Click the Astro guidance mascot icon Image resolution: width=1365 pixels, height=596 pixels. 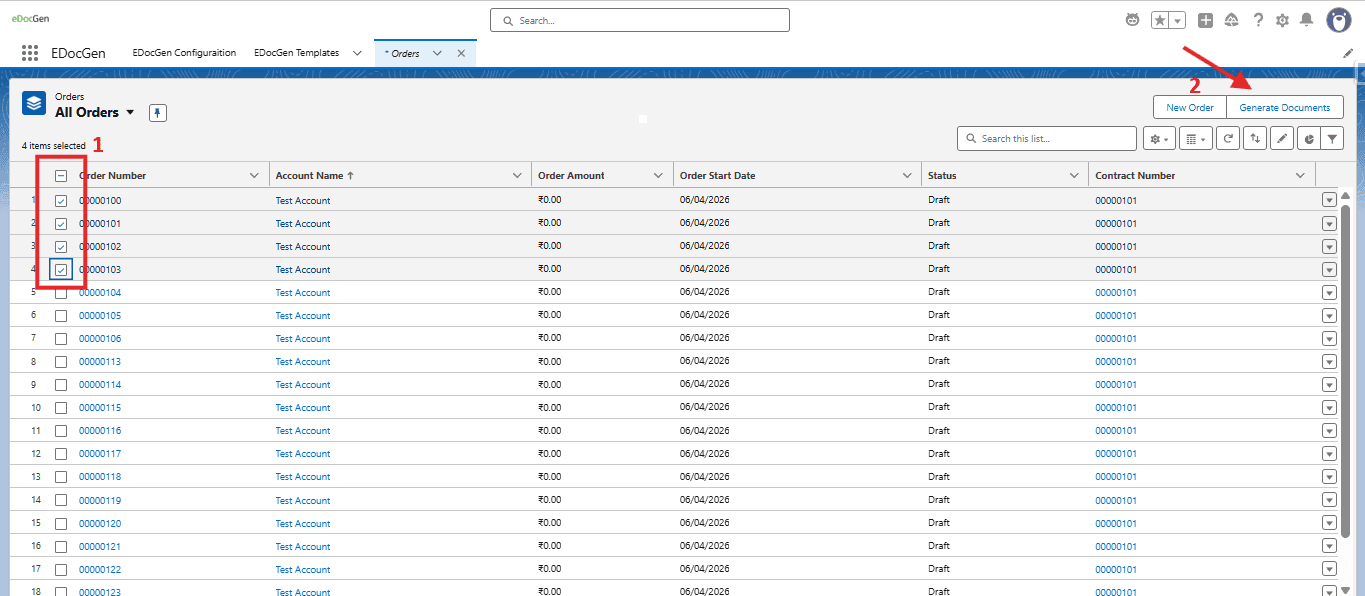coord(1132,20)
